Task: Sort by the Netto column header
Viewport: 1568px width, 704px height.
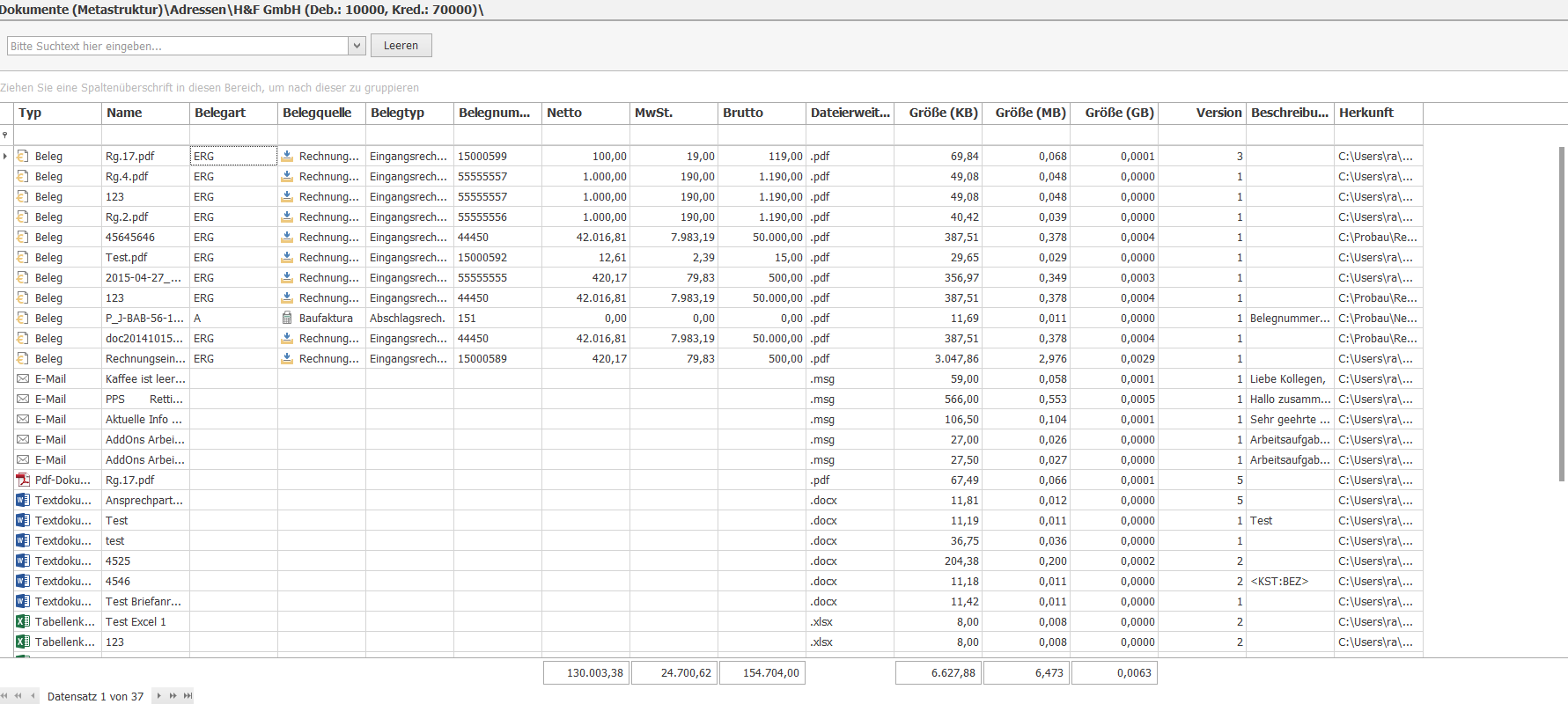Action: click(585, 113)
